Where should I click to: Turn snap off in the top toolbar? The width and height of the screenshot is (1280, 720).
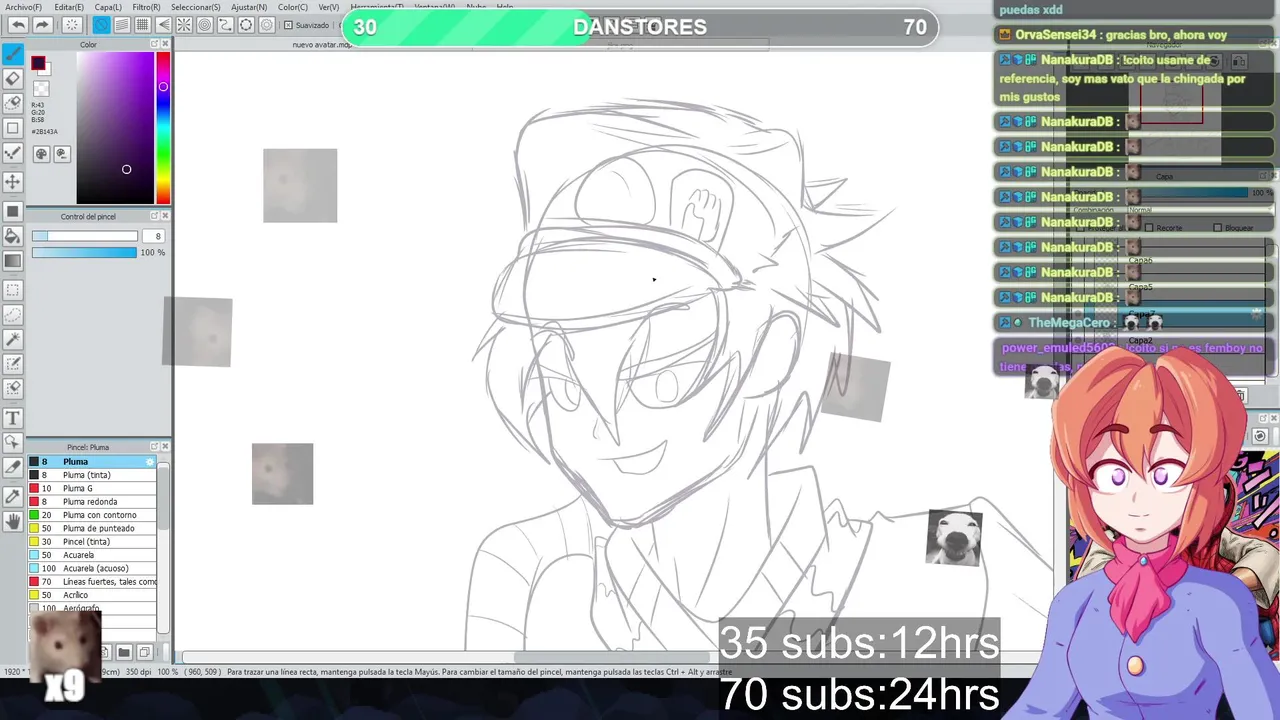tap(101, 25)
